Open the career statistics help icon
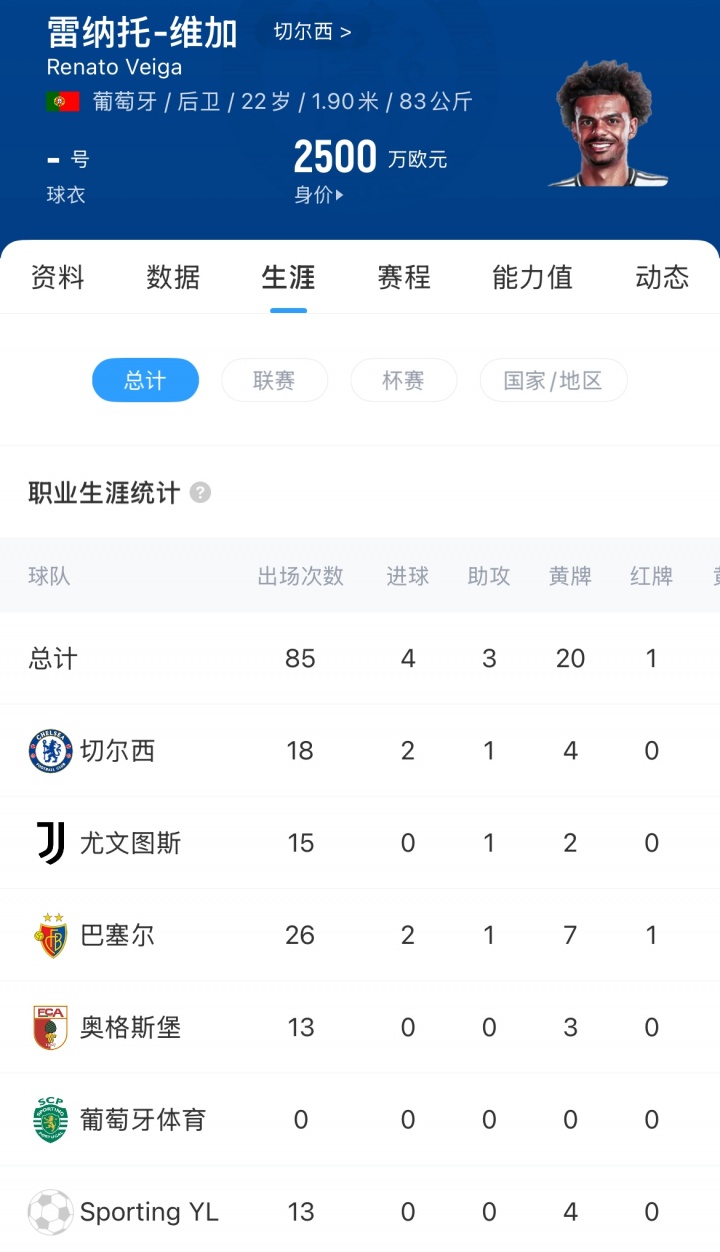This screenshot has width=720, height=1252. pyautogui.click(x=201, y=493)
